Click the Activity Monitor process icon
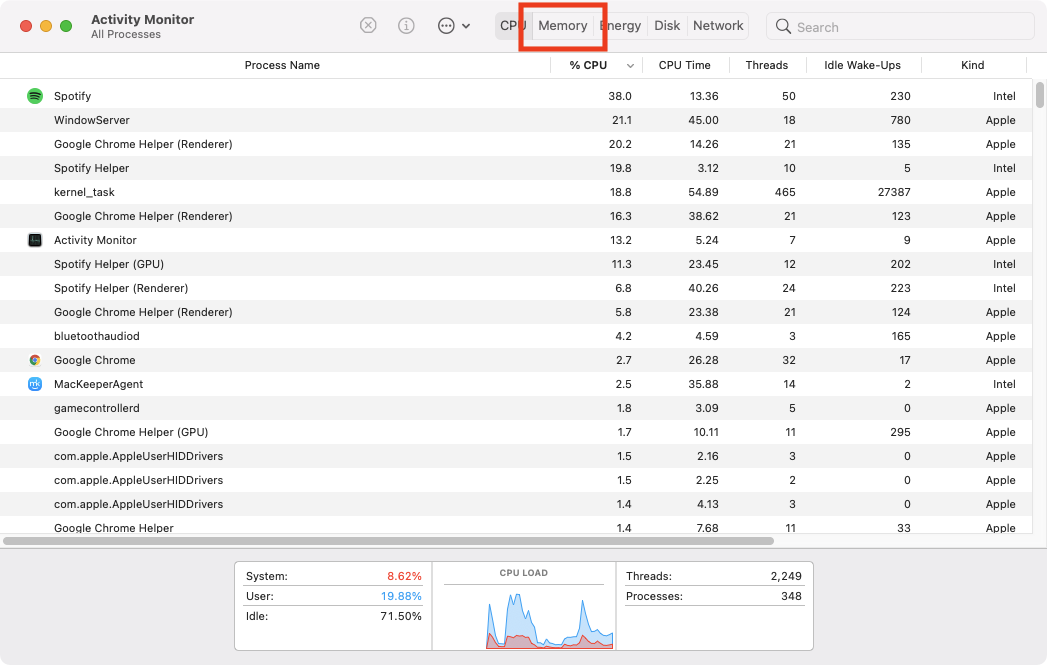The width and height of the screenshot is (1047, 665). pyautogui.click(x=35, y=240)
